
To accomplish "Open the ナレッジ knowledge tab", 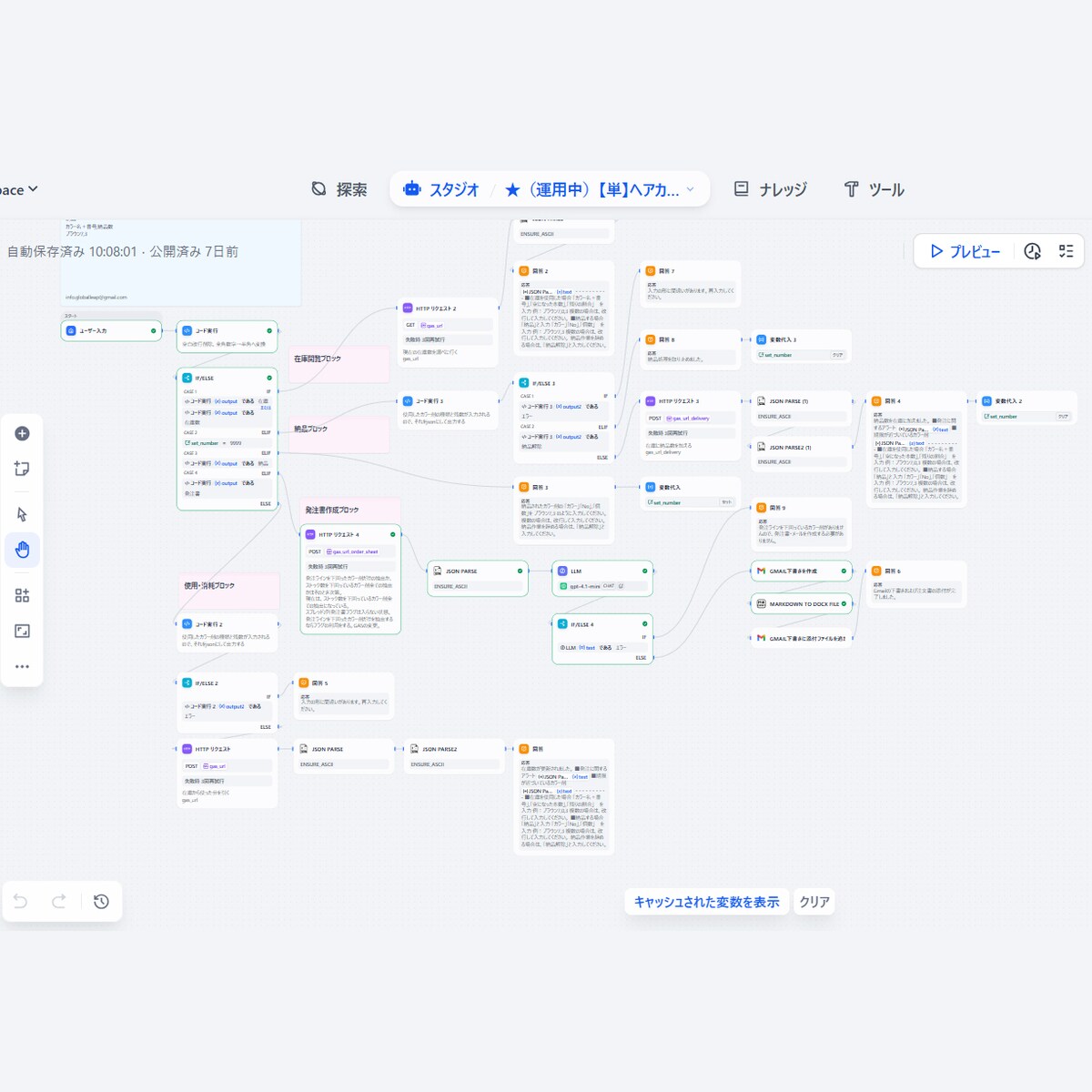I will point(770,189).
